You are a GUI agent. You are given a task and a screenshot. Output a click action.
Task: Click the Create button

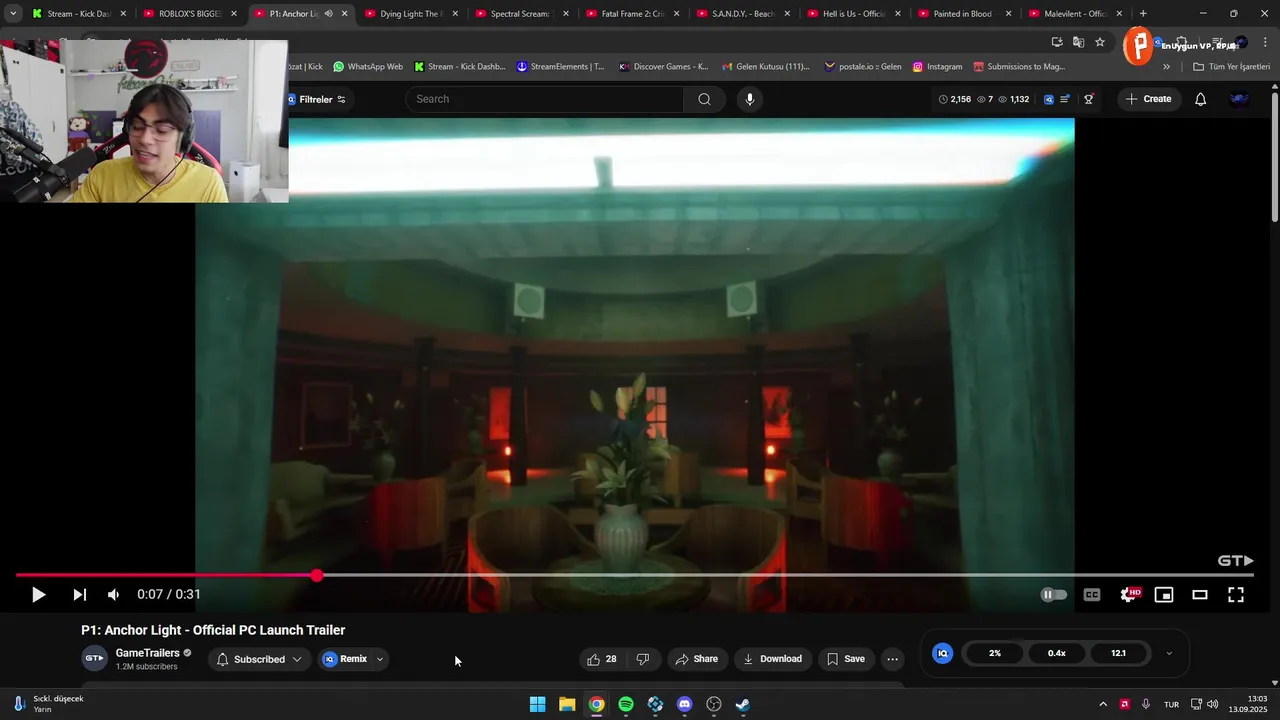[x=1148, y=99]
